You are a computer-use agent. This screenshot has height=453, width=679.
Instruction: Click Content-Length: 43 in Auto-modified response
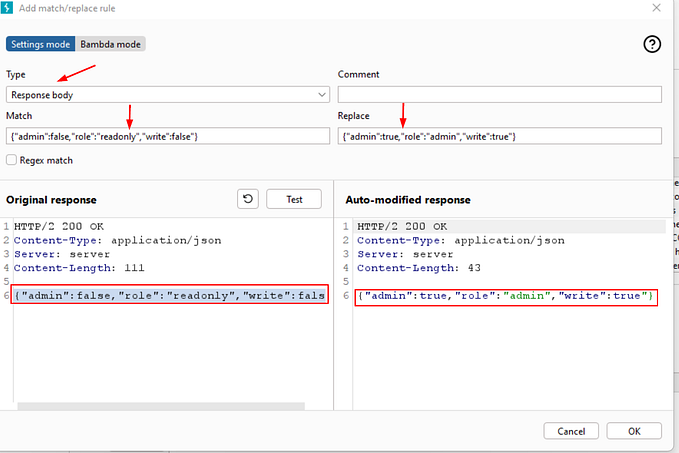(419, 268)
